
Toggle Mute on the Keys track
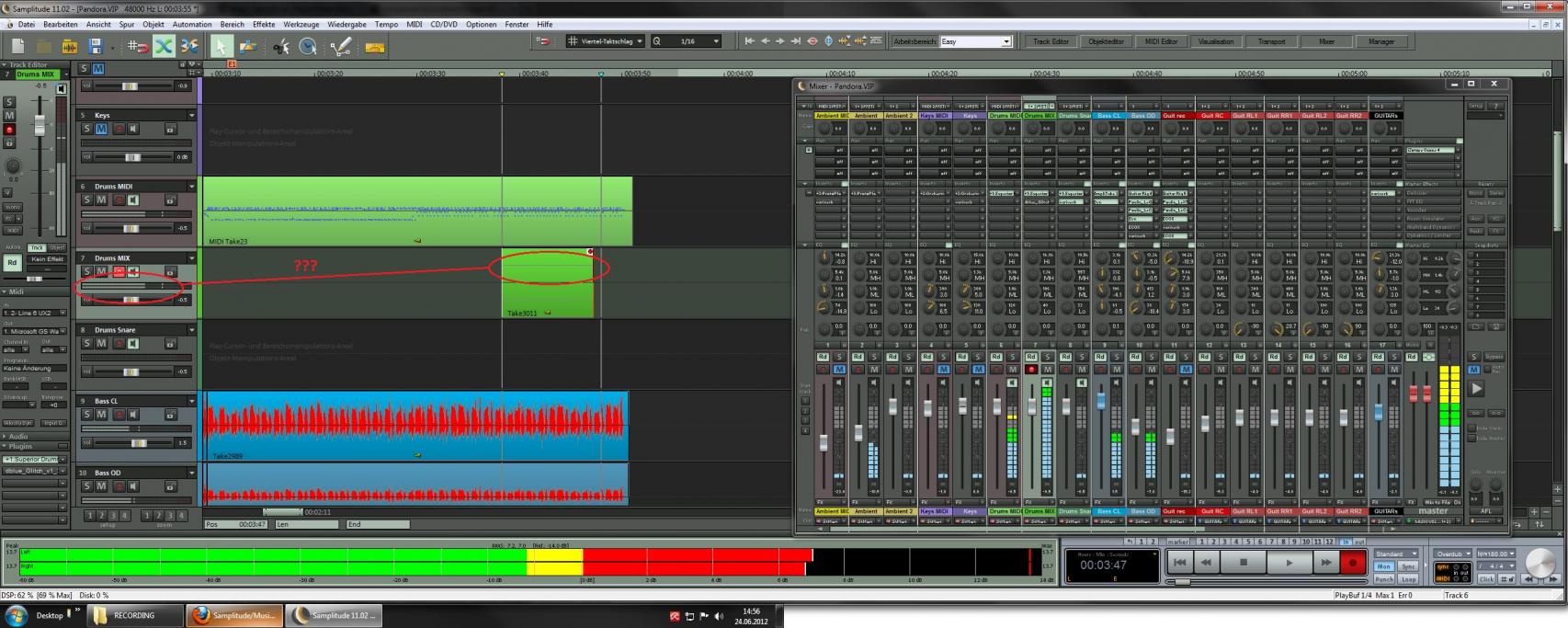(x=101, y=129)
